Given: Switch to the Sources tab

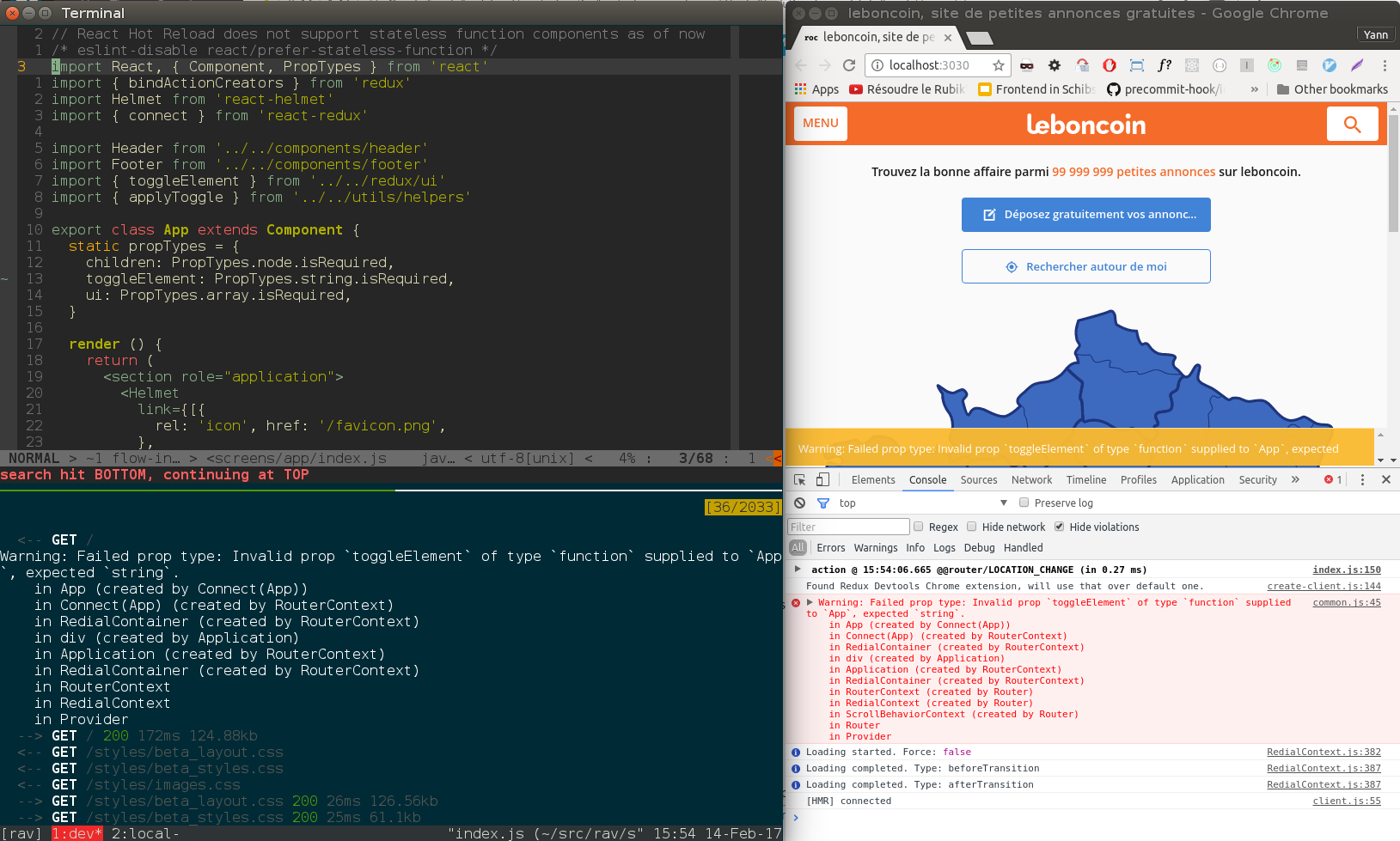Looking at the screenshot, I should click(x=979, y=480).
